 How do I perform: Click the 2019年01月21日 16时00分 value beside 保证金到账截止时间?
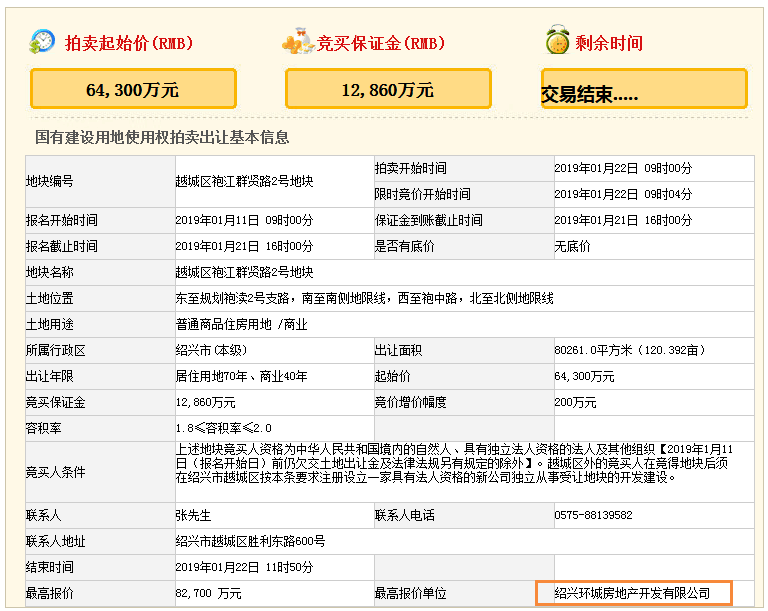pyautogui.click(x=623, y=220)
